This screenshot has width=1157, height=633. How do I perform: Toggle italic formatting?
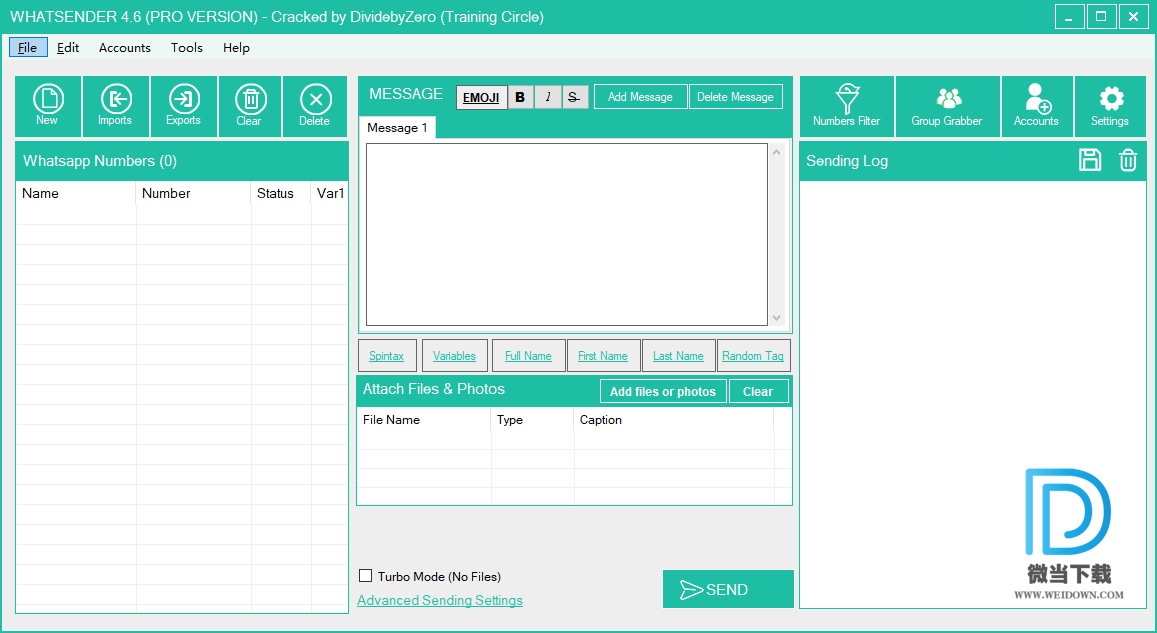coord(548,97)
